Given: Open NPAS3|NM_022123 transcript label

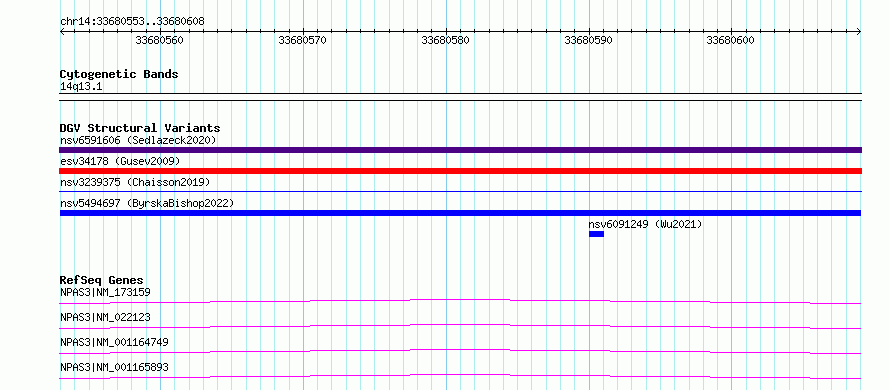Looking at the screenshot, I should [x=105, y=317].
